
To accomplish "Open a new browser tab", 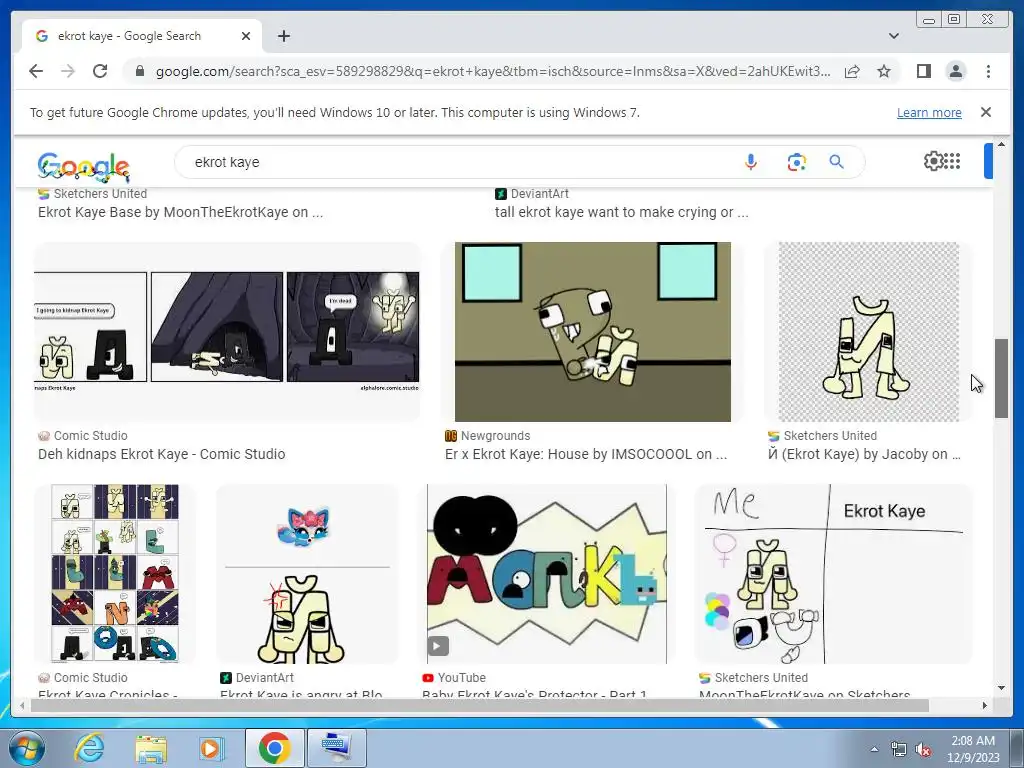I will click(x=283, y=36).
